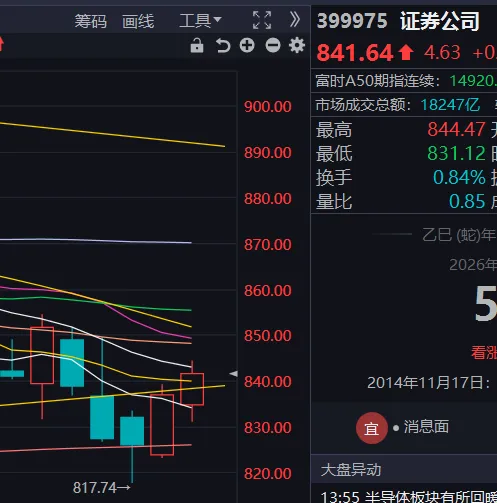
Task: Click the price change value 4.63
Action: click(x=442, y=52)
